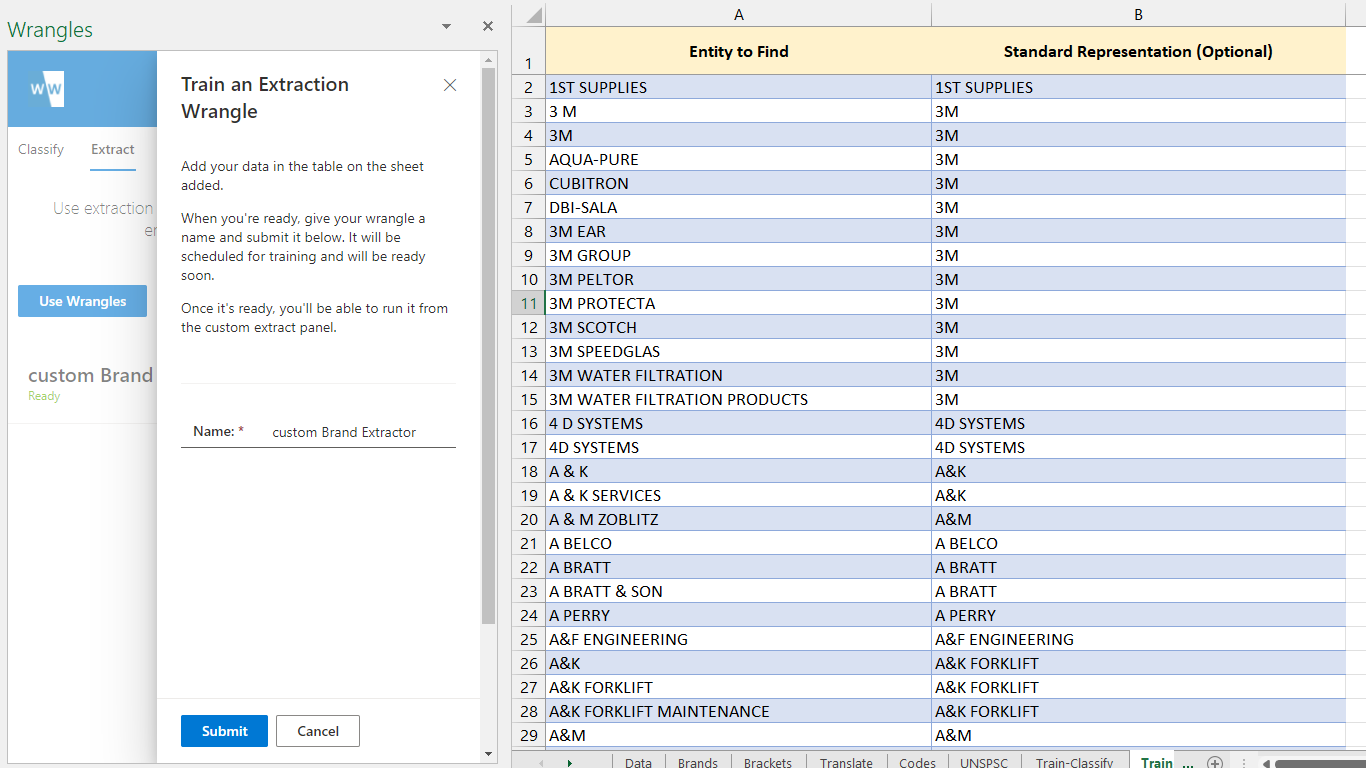
Task: Select cell containing 3M WATER FILTRATION PRODUCTS
Action: (x=738, y=399)
